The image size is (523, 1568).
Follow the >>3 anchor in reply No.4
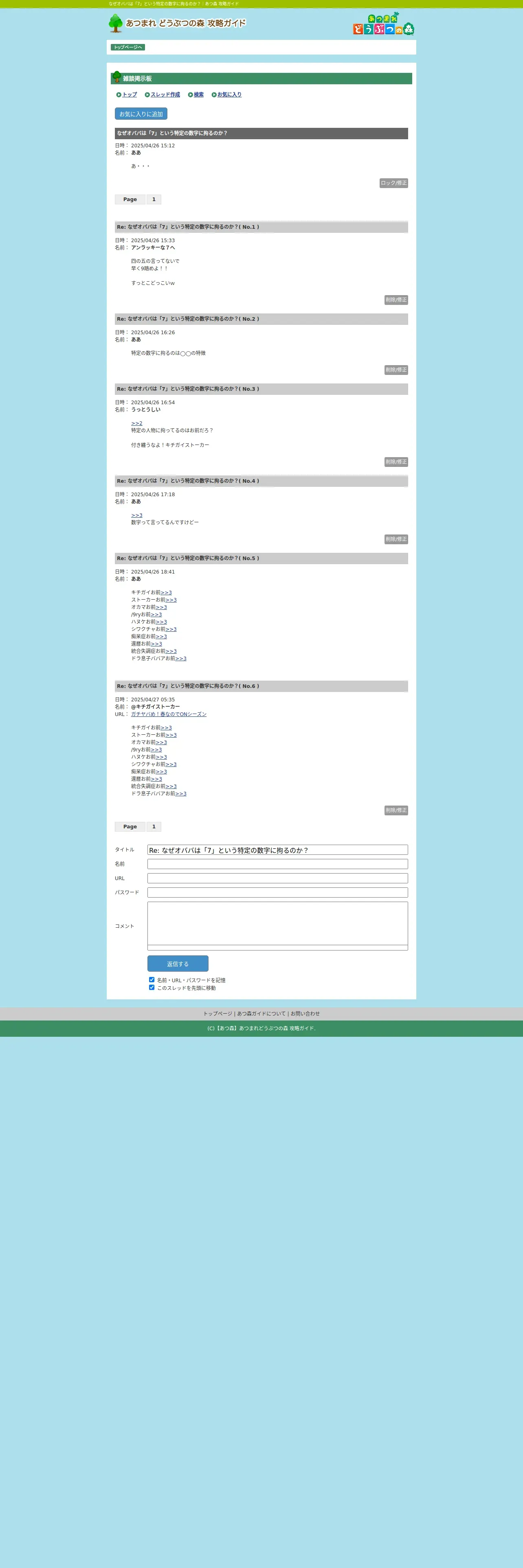[x=137, y=516]
